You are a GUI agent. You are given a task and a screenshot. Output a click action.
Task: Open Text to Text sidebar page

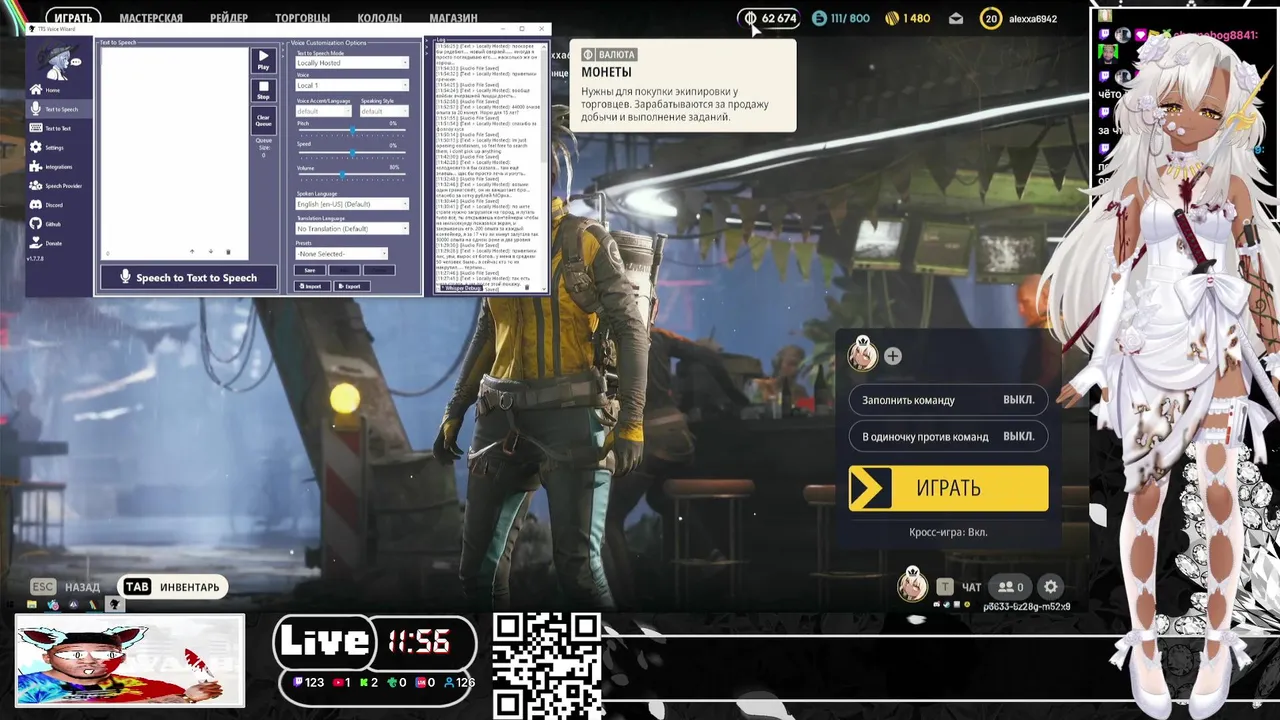coord(57,128)
